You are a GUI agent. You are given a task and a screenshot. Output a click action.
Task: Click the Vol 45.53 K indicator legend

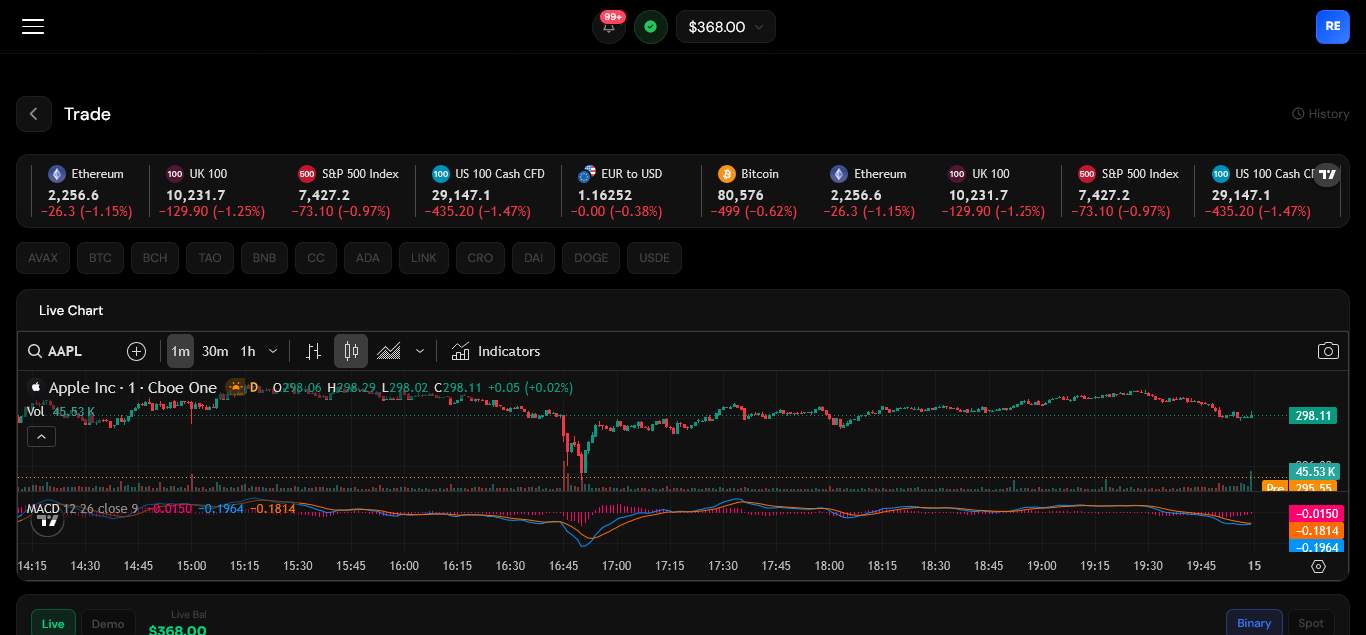tap(61, 411)
